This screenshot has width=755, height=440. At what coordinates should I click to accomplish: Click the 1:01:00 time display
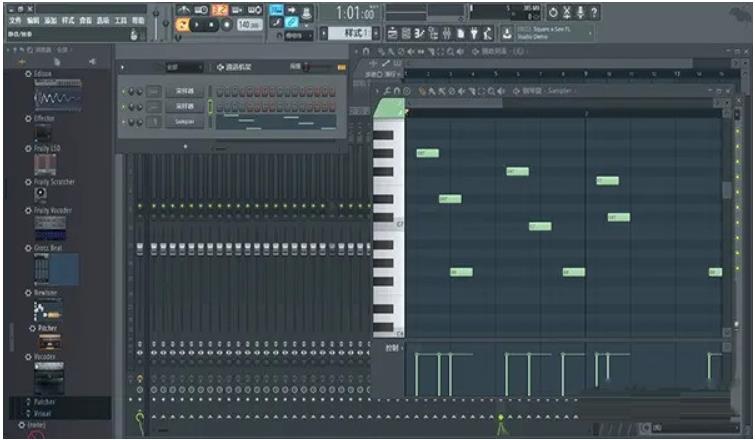coord(355,13)
